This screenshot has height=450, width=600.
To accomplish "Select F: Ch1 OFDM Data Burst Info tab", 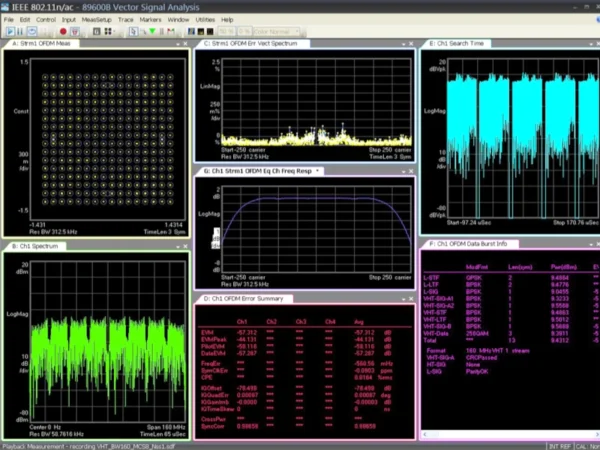I will (x=470, y=244).
